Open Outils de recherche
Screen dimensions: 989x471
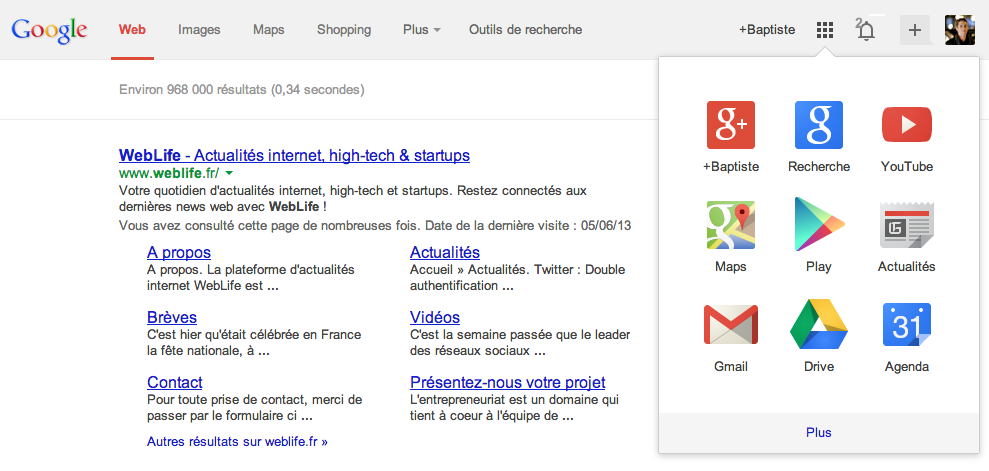[x=525, y=30]
